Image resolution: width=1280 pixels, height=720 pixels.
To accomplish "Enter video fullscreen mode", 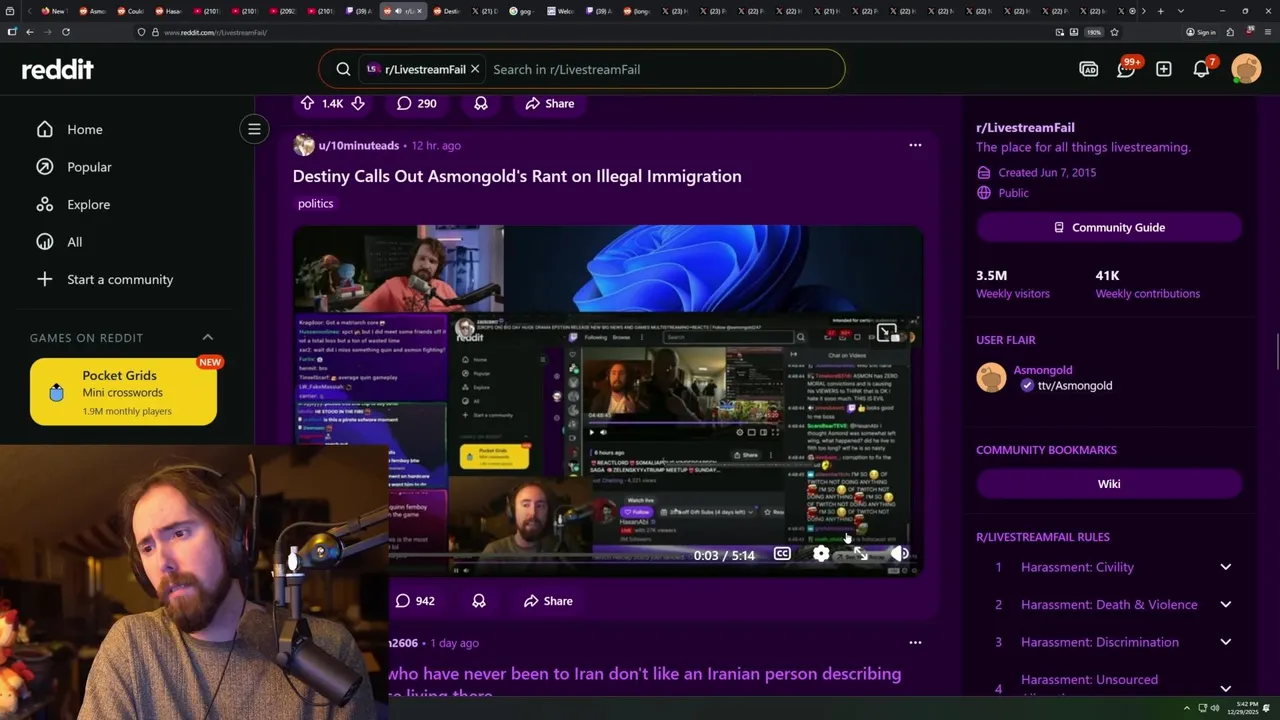I will coord(861,554).
